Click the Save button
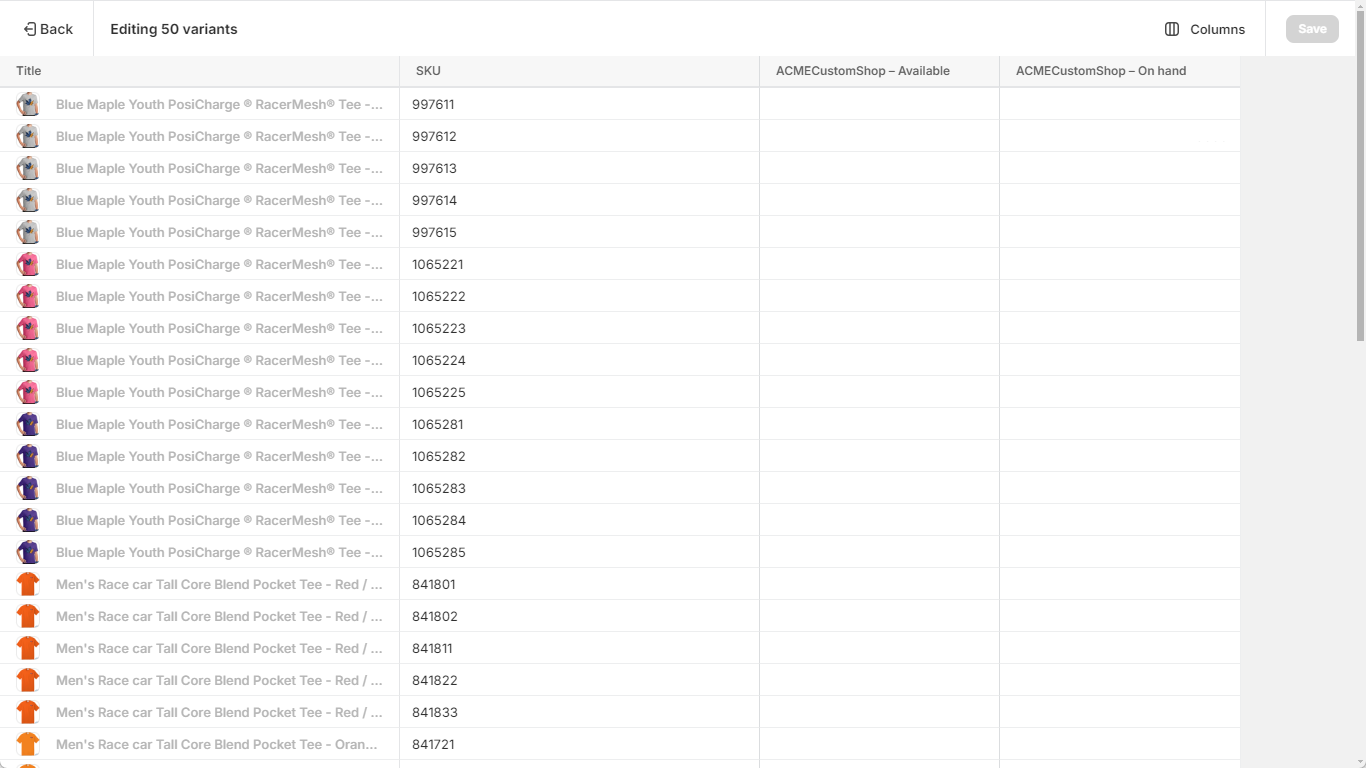 [x=1311, y=28]
